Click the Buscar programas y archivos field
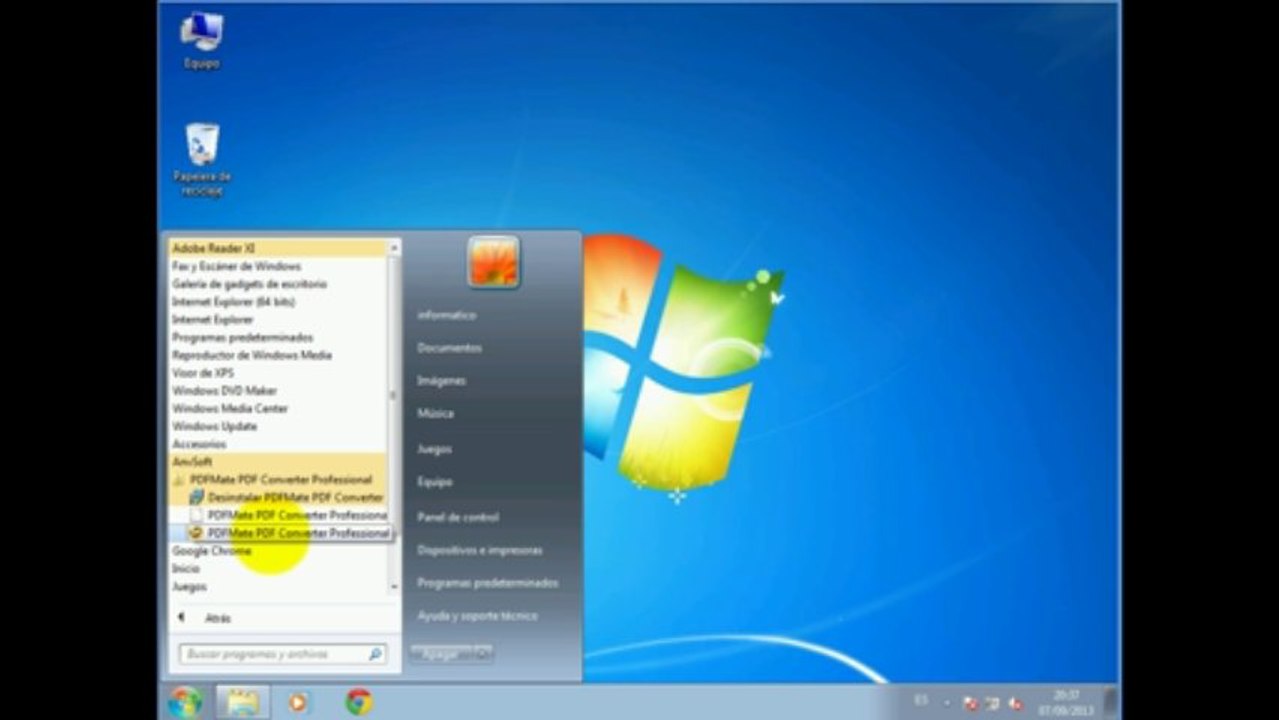1279x720 pixels. pos(282,654)
